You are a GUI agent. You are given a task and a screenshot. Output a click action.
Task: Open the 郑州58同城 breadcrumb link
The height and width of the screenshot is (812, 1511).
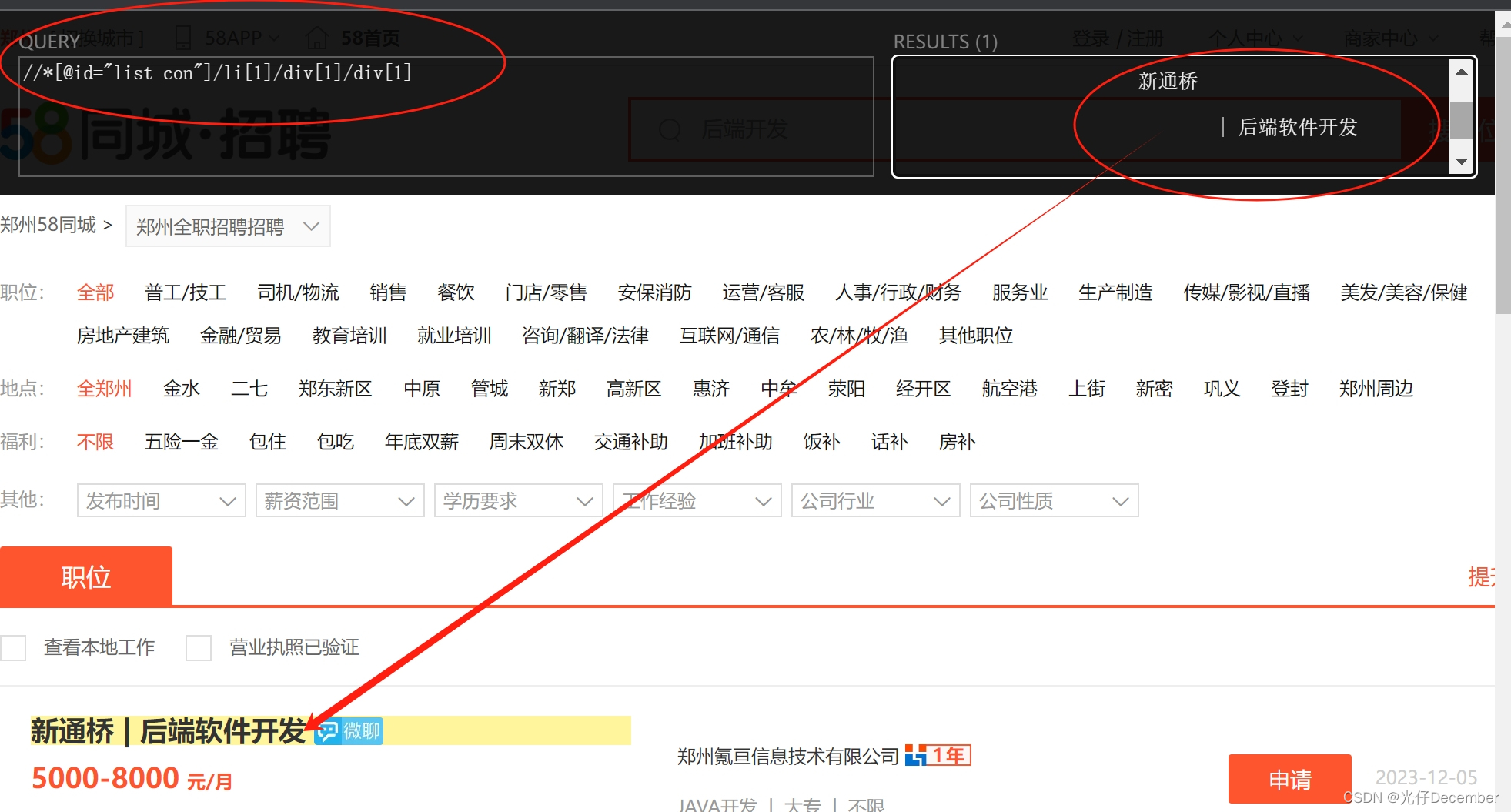[48, 225]
